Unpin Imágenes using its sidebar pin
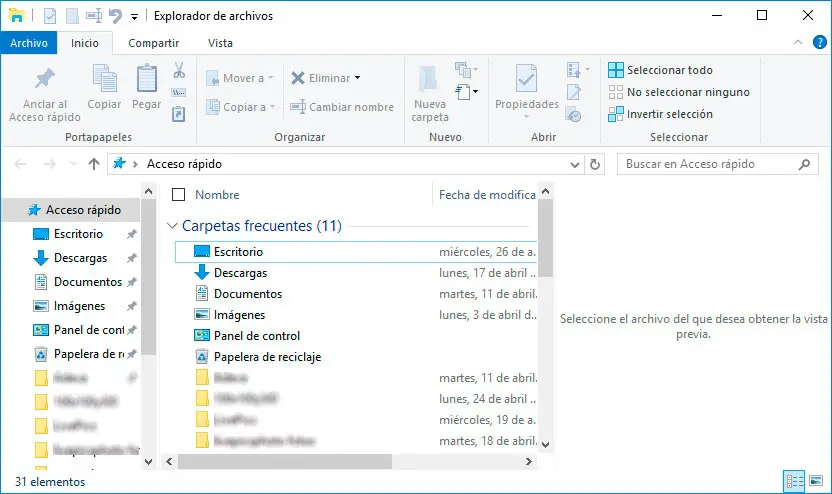 coord(132,306)
